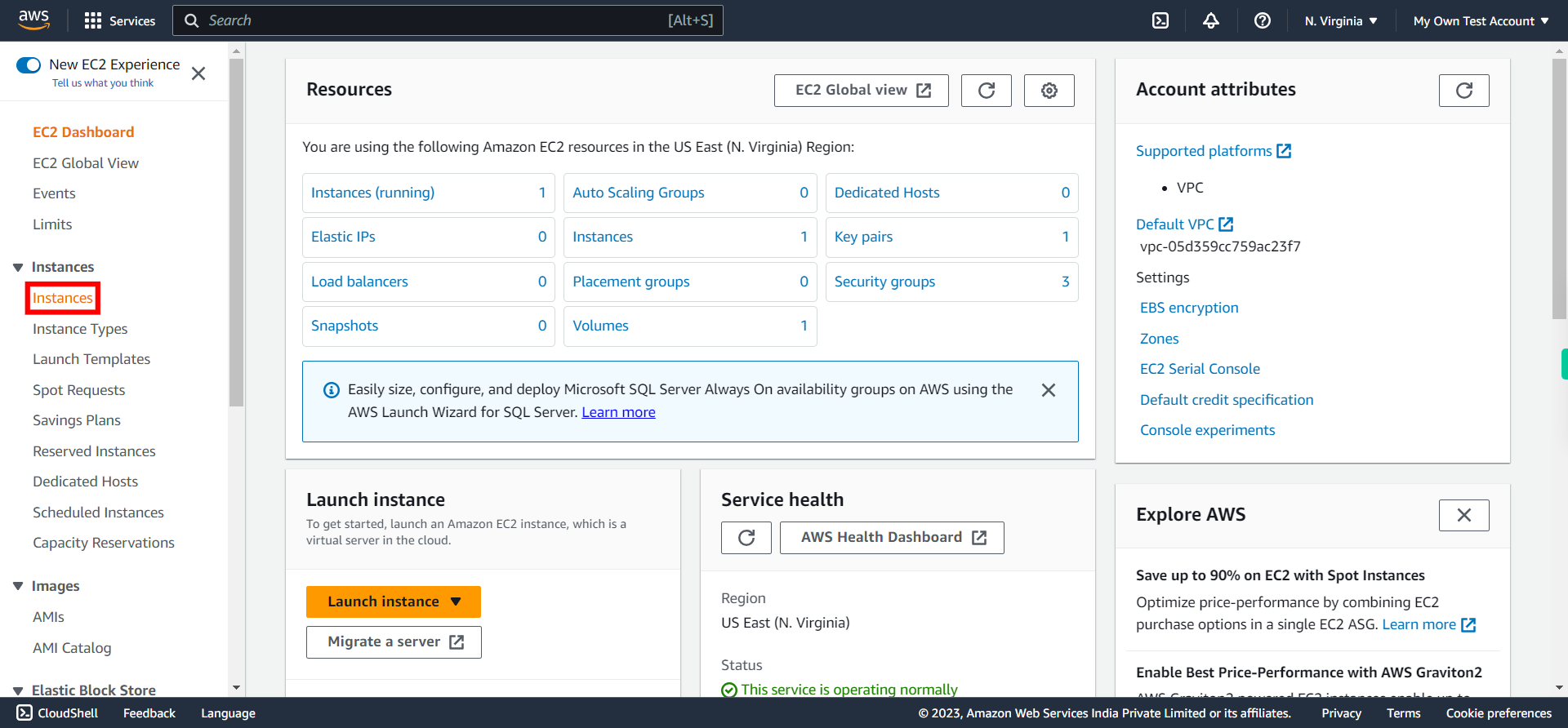Open Launch Templates in sidebar
1568x728 pixels.
pos(91,359)
